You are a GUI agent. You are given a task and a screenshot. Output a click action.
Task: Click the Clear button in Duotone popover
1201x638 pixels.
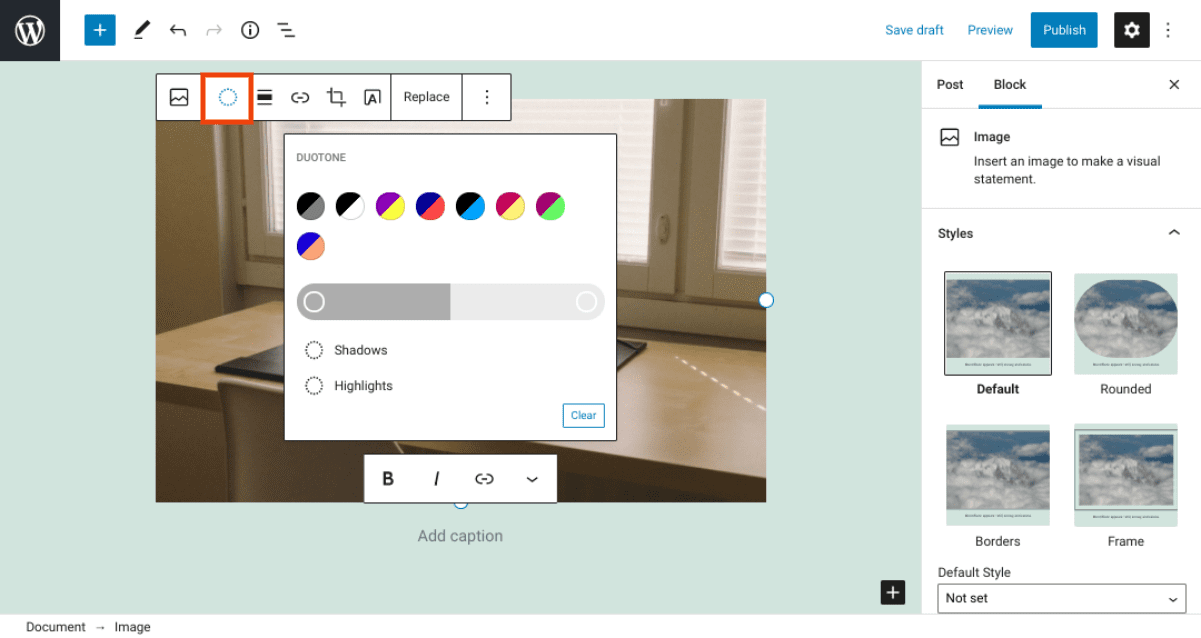[x=583, y=415]
